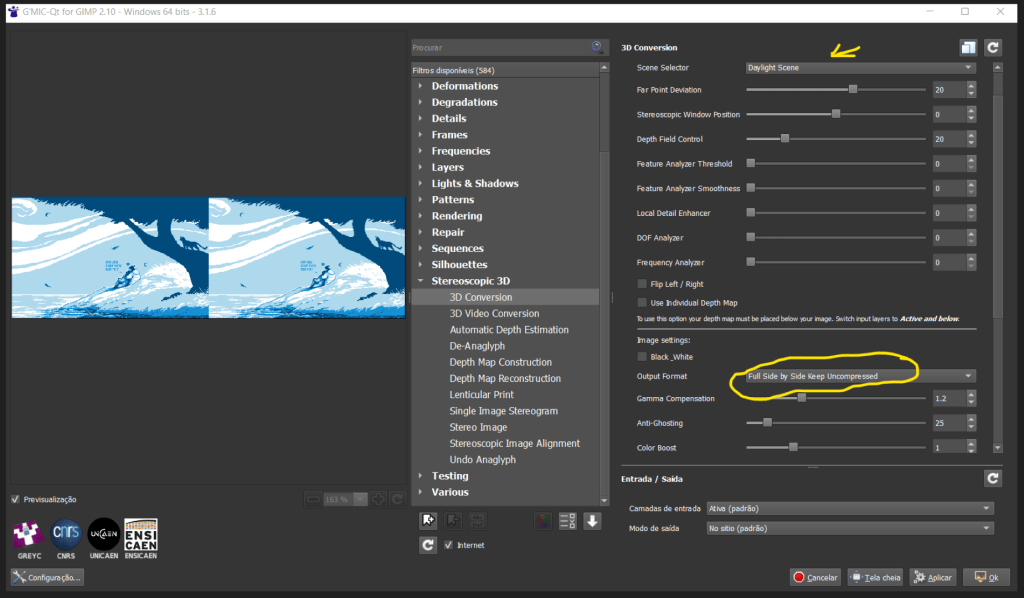Disable the Previsualização checkbox
Image resolution: width=1024 pixels, height=598 pixels.
[x=15, y=499]
